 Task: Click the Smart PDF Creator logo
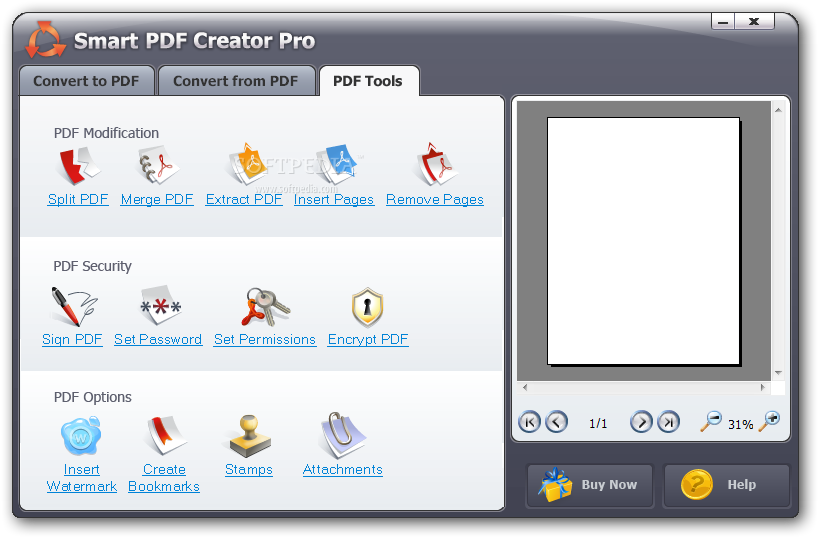45,40
